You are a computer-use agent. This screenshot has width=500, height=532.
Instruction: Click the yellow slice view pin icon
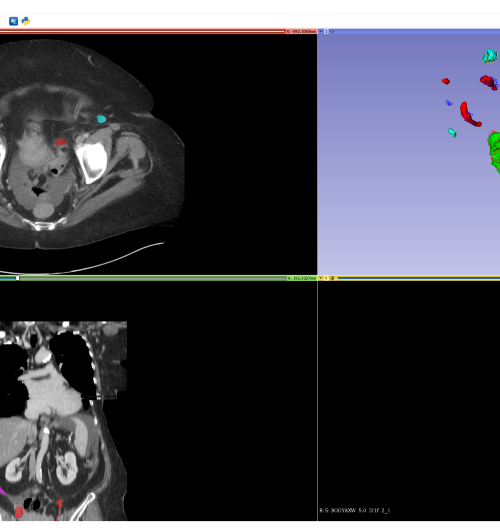[321, 278]
